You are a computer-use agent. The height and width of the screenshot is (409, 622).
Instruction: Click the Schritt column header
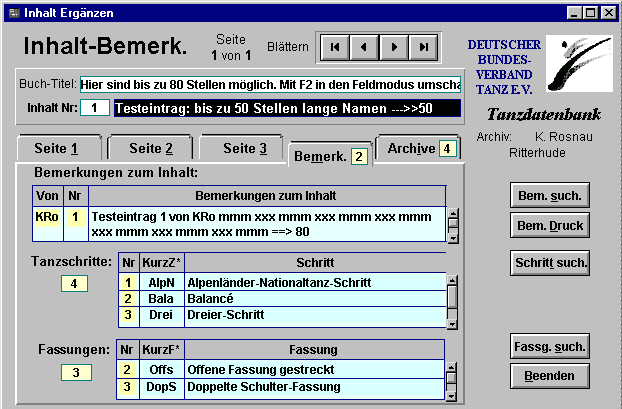click(315, 263)
